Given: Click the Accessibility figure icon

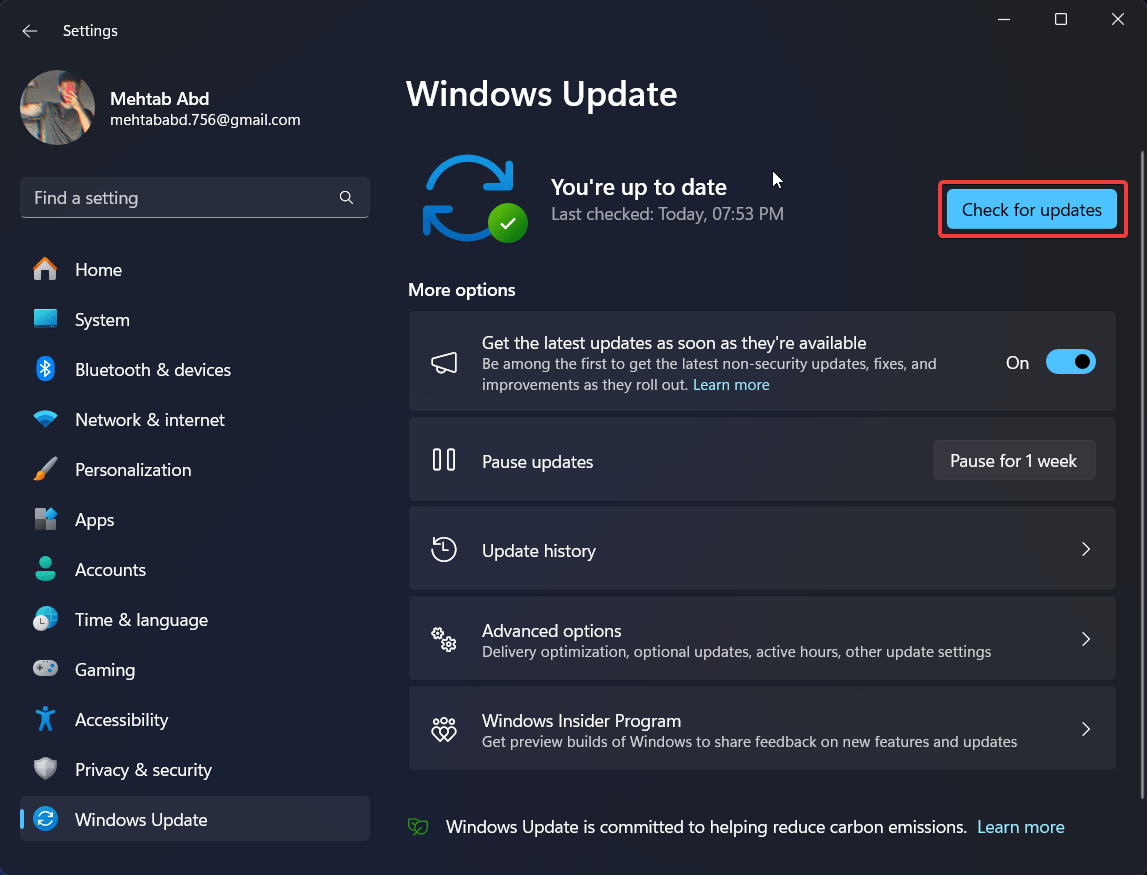Looking at the screenshot, I should [x=45, y=719].
